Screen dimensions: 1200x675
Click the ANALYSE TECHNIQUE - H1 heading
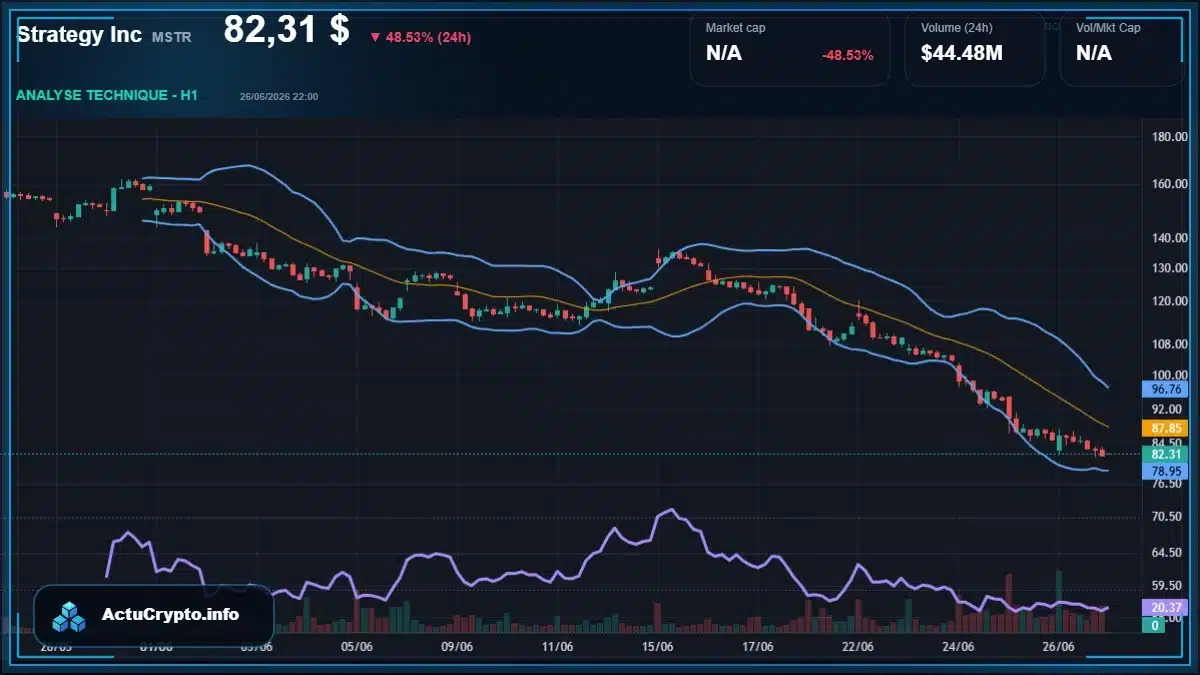click(107, 95)
